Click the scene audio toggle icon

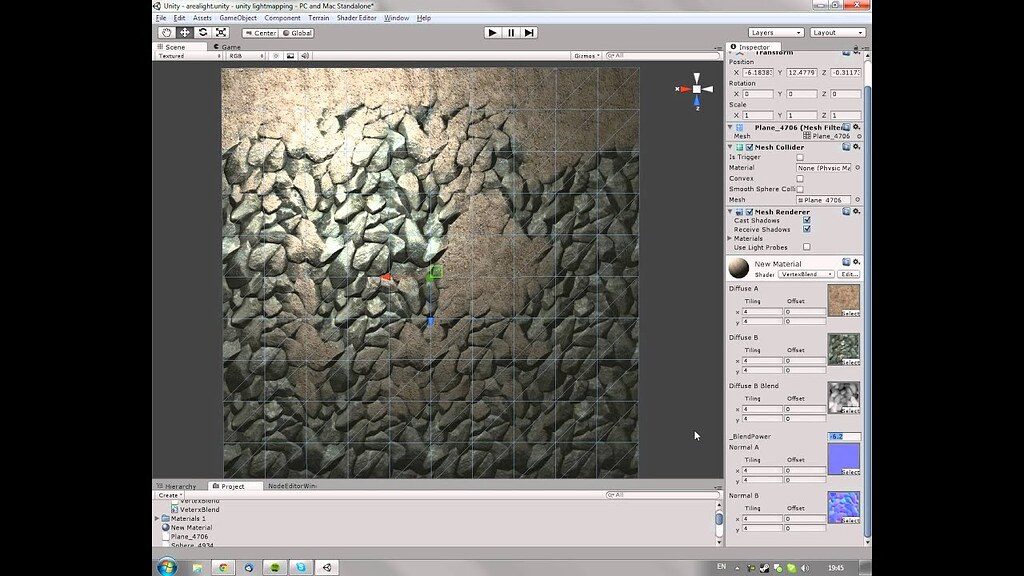pos(307,55)
